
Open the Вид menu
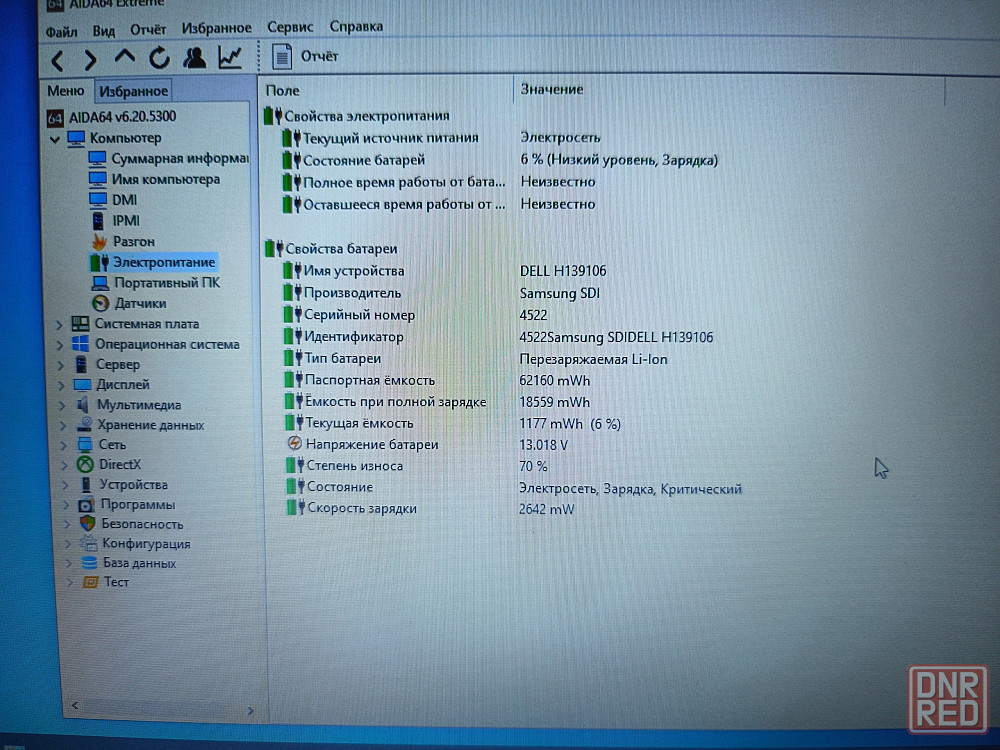click(x=103, y=31)
